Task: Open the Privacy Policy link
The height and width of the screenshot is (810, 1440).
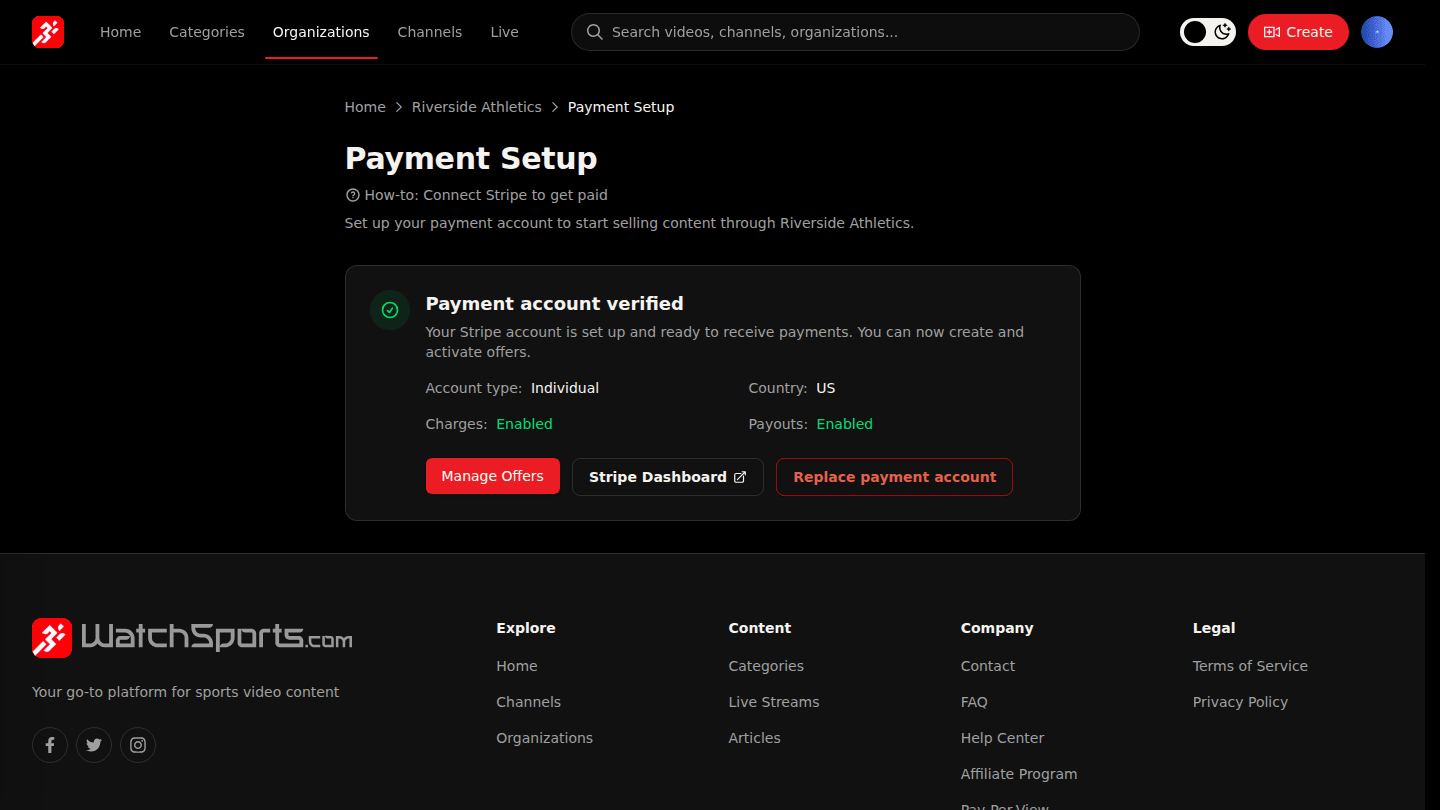Action: coord(1240,702)
